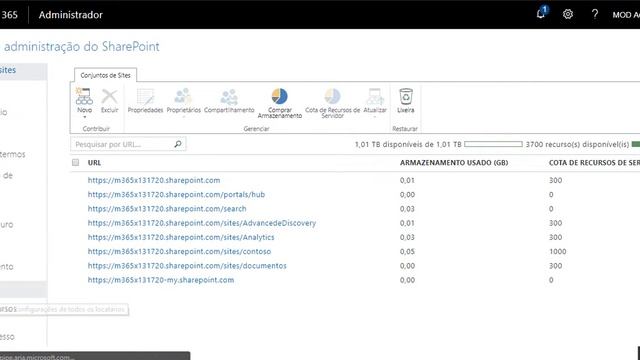This screenshot has height=360, width=640.
Task: Click the 'termos' left navigation item
Action: click(13, 154)
